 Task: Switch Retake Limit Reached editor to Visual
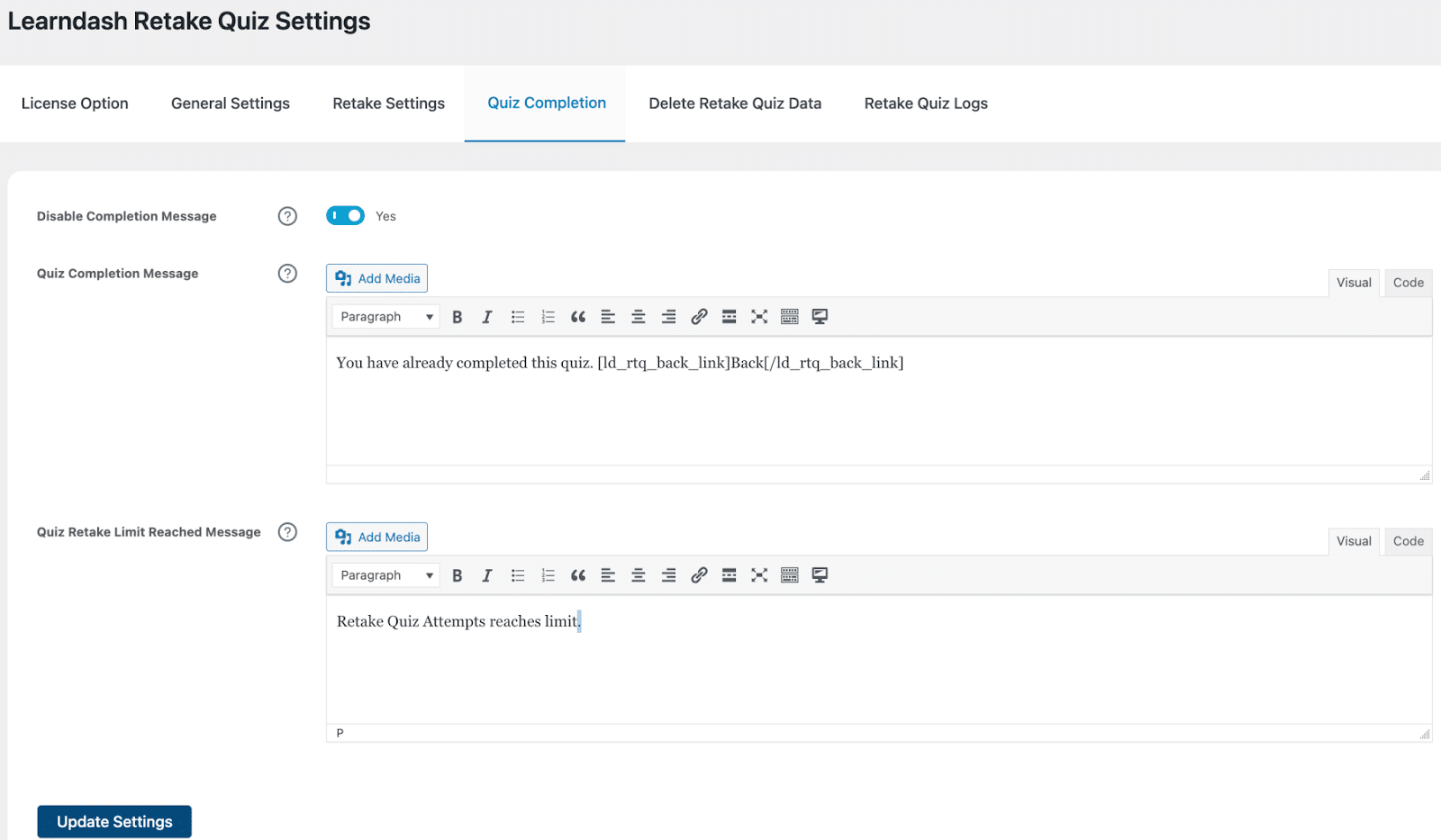coord(1354,541)
